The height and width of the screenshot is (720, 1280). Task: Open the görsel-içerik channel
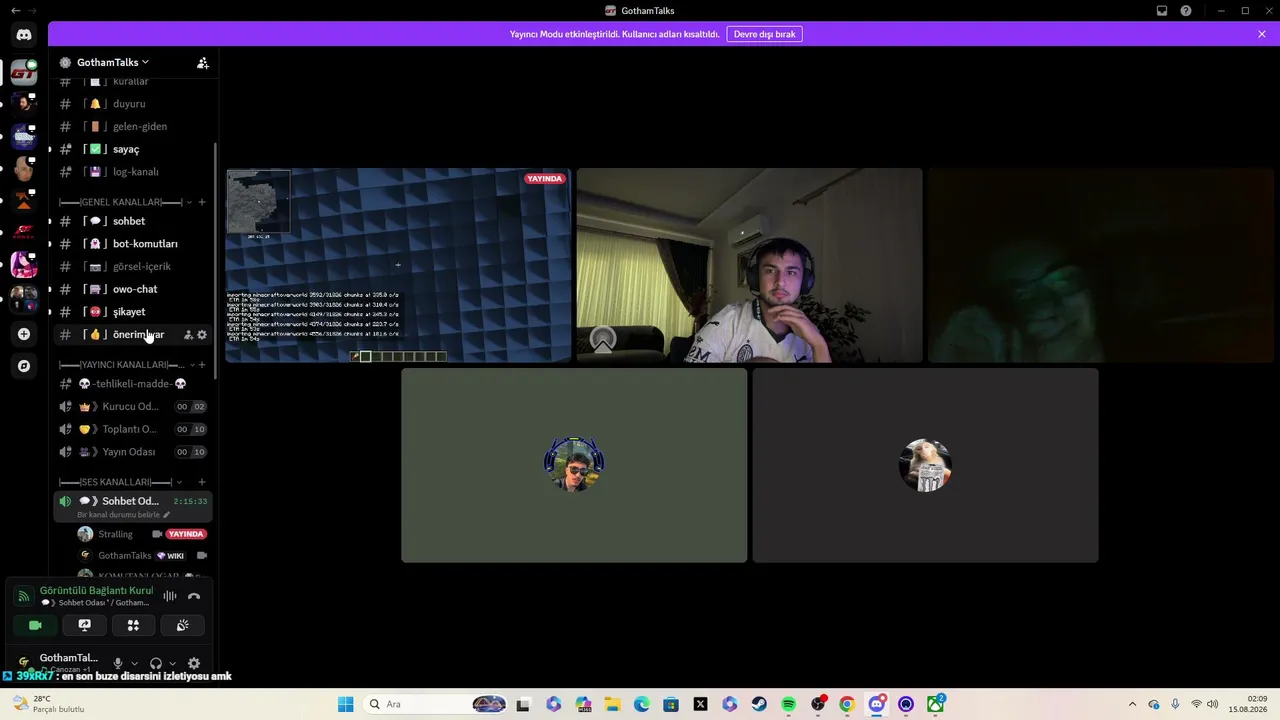click(133, 267)
